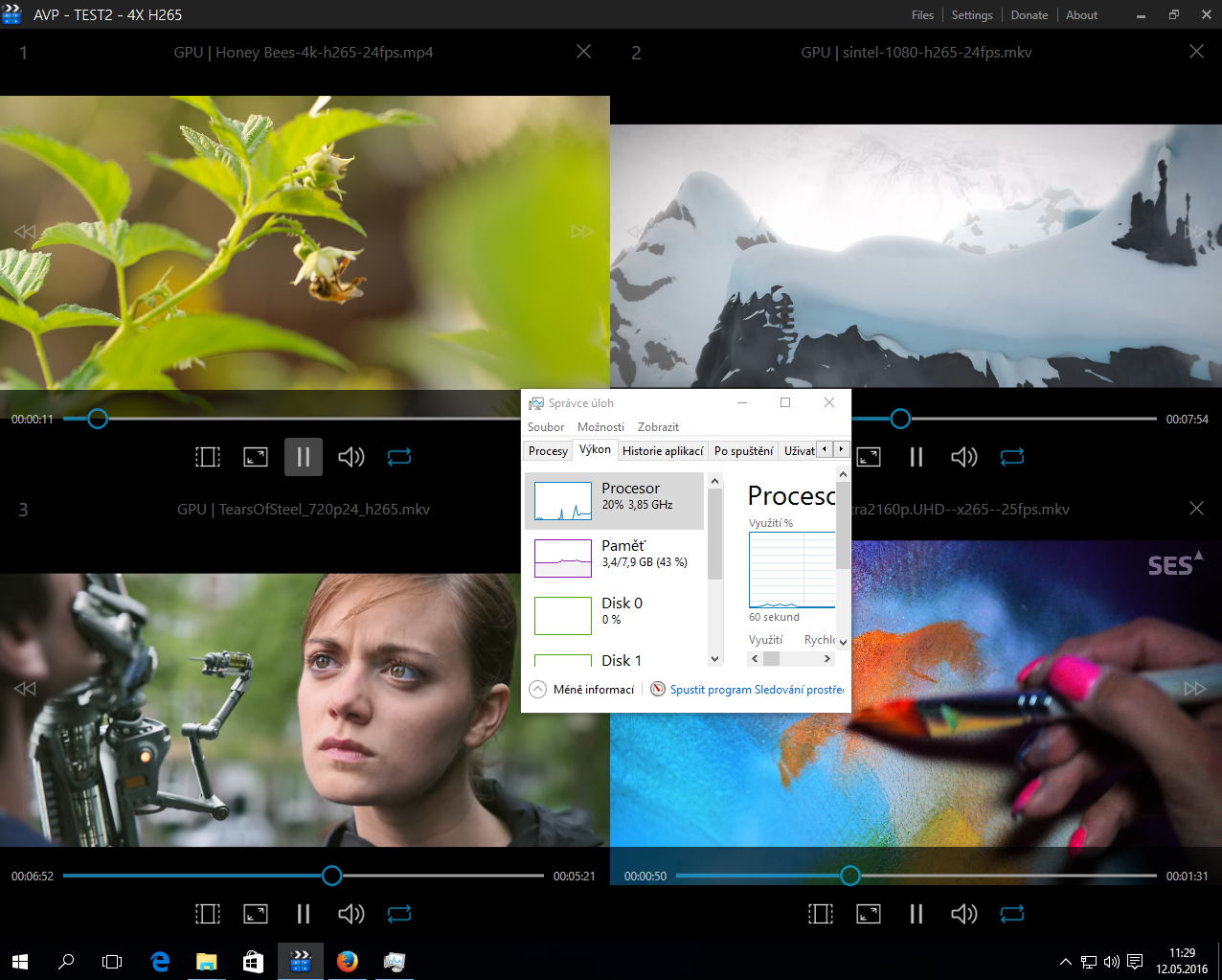Launch Firefox from the taskbar

(x=348, y=961)
